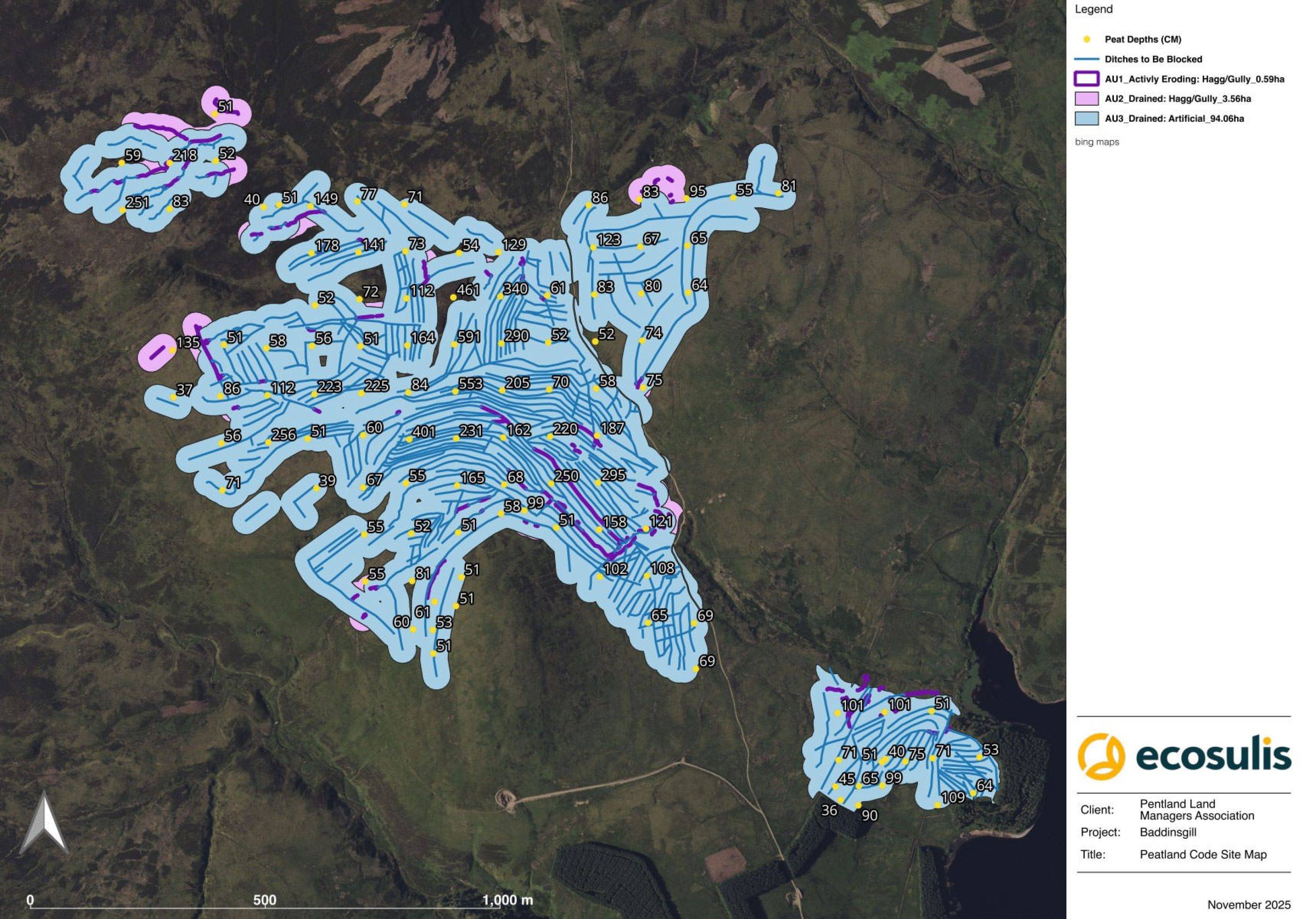
Task: Select the peat depth label 401
Action: point(423,431)
